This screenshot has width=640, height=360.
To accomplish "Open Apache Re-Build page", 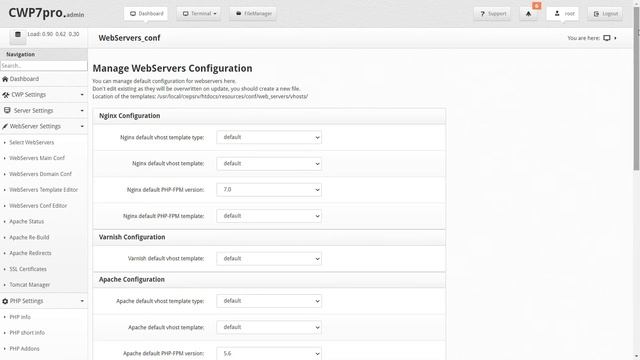I will coord(29,238).
